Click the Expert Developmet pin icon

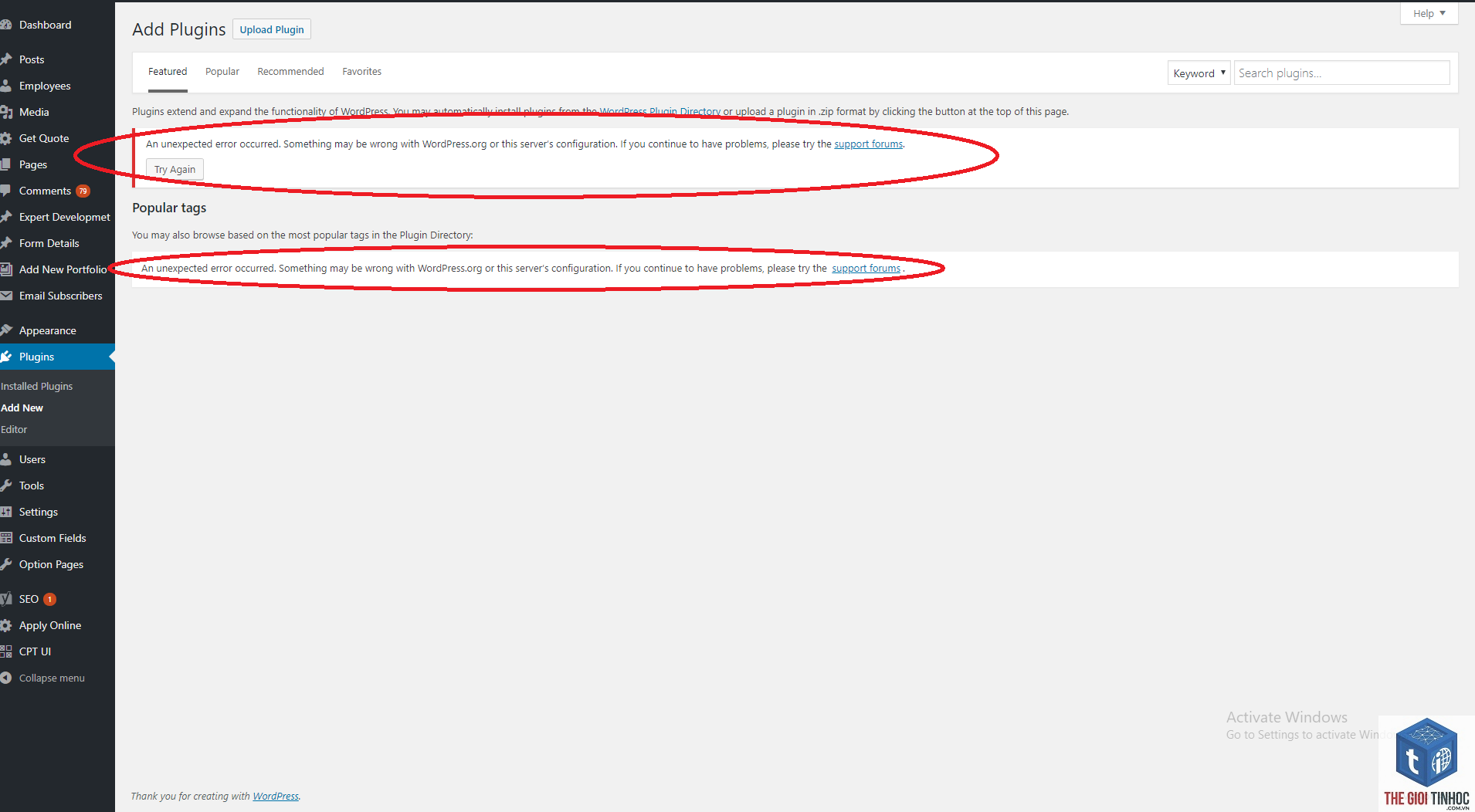(5, 217)
